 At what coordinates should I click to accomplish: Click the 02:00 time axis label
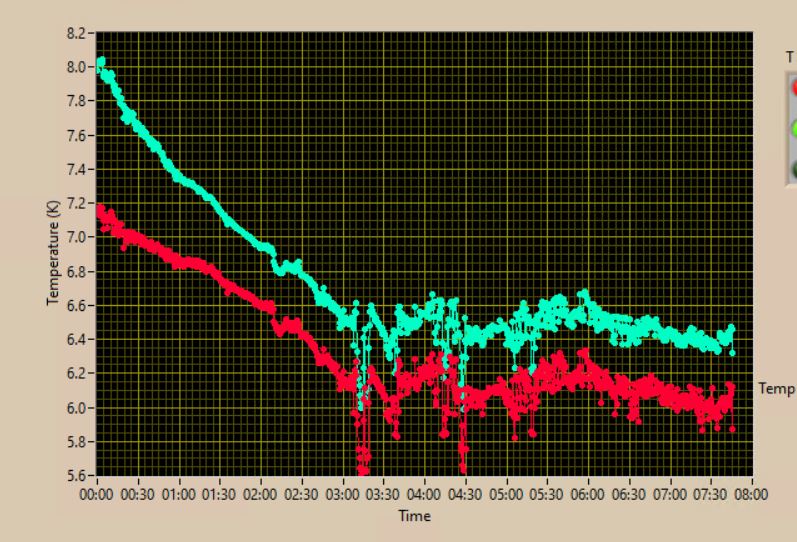pos(260,495)
